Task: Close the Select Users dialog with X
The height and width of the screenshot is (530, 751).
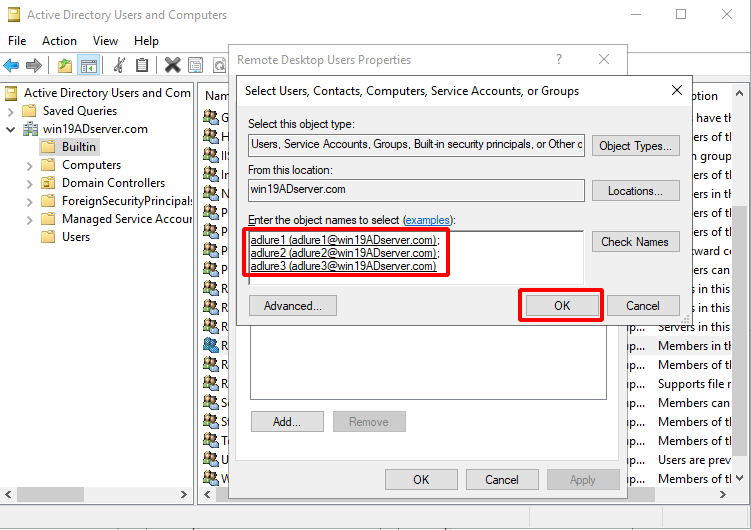Action: 677,90
